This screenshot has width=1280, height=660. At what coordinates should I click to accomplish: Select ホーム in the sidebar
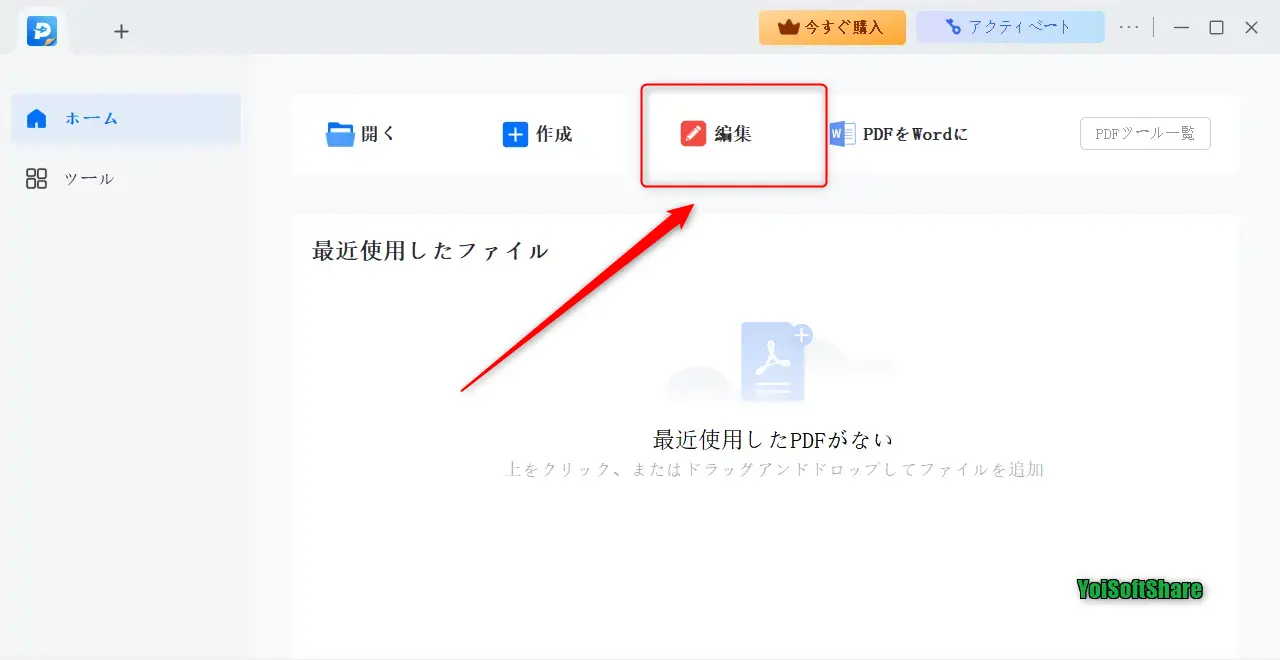point(126,118)
